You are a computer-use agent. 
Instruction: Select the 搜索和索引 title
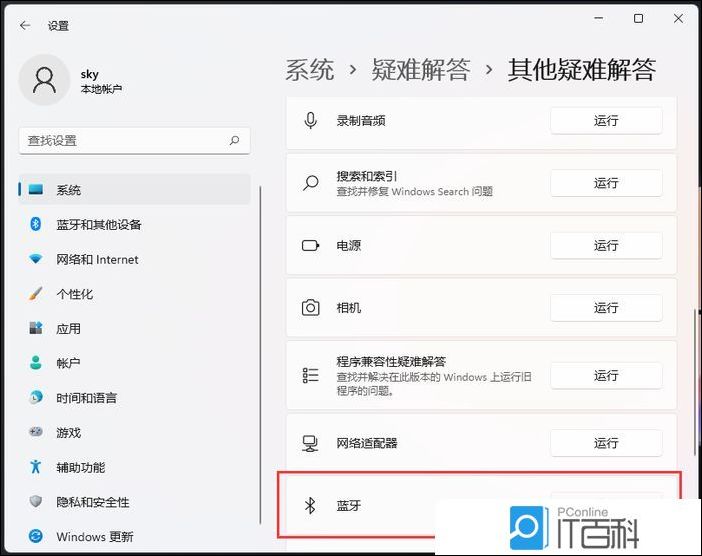(x=367, y=176)
